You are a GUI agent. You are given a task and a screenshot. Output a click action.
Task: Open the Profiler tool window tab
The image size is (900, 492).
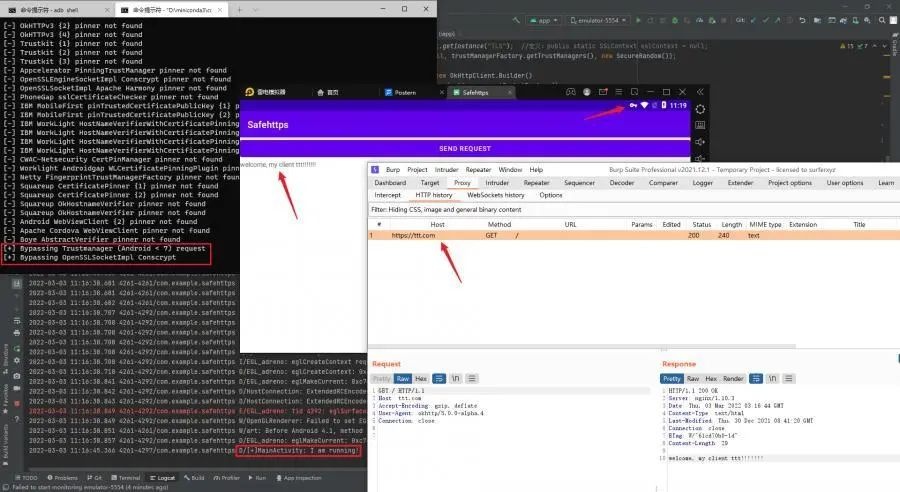pos(226,478)
